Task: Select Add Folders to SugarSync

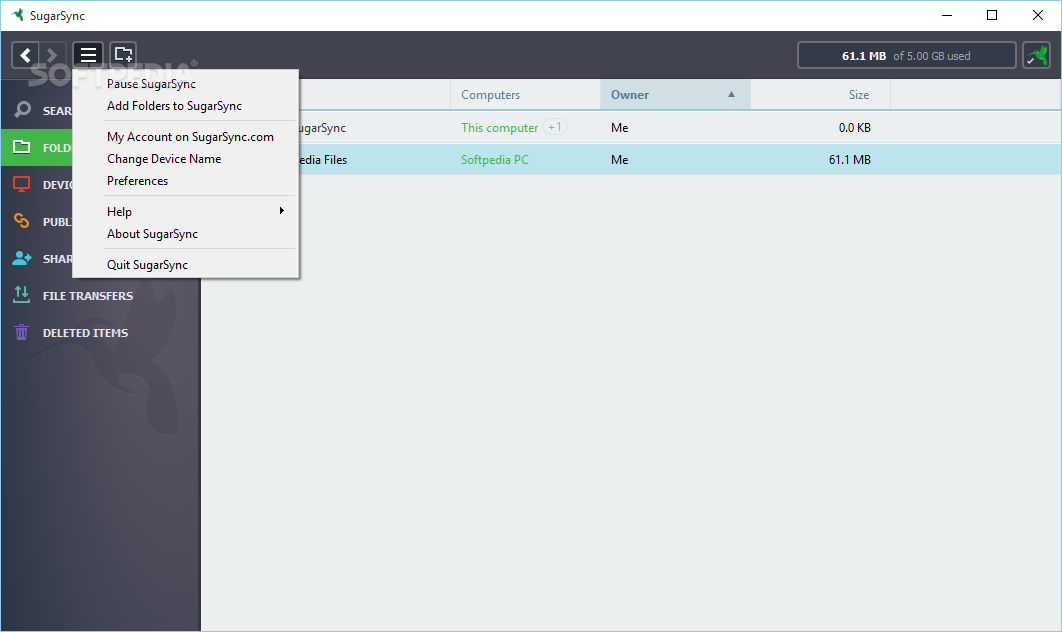Action: point(174,106)
